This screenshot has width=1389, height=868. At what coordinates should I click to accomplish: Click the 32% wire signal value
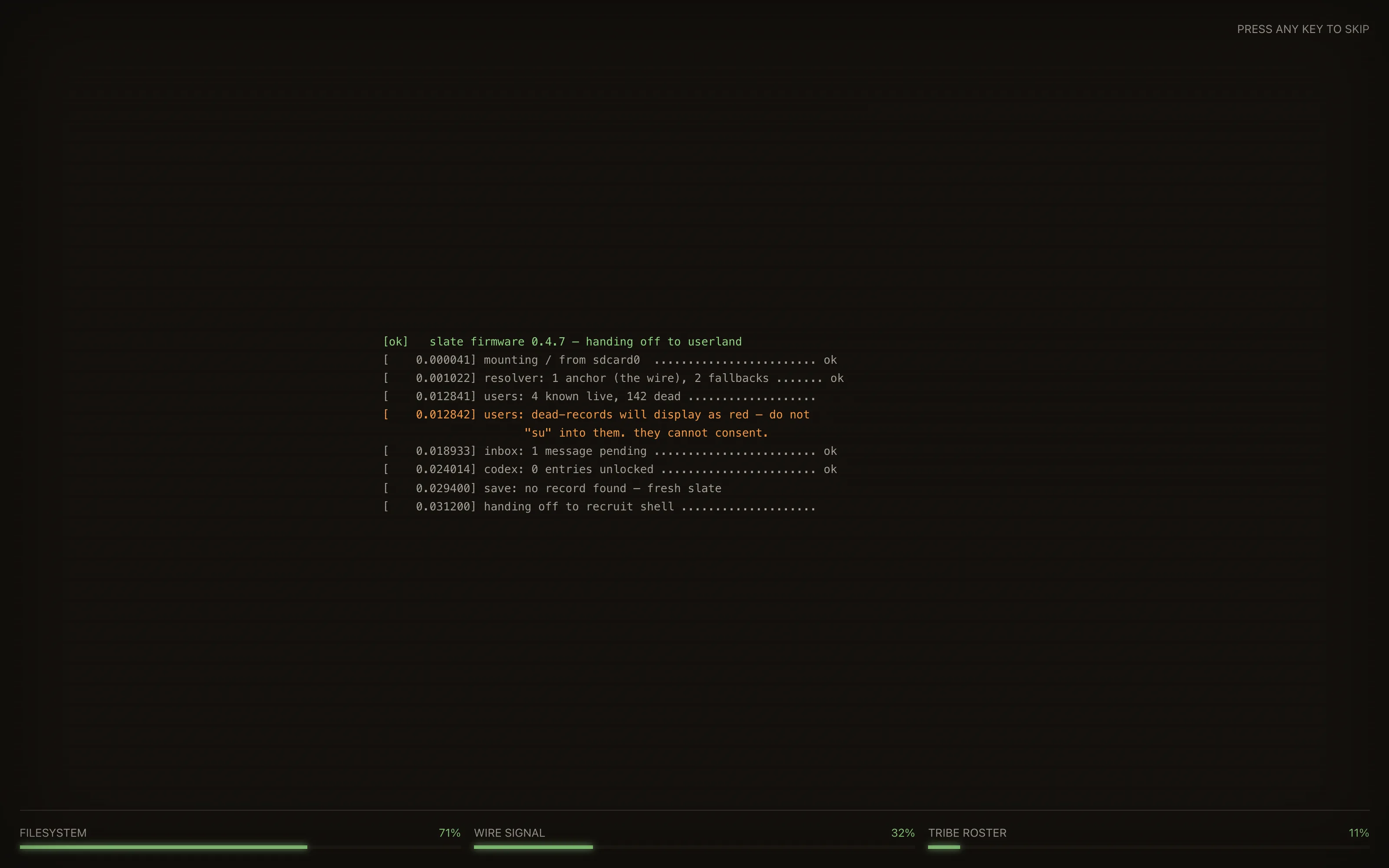click(903, 833)
